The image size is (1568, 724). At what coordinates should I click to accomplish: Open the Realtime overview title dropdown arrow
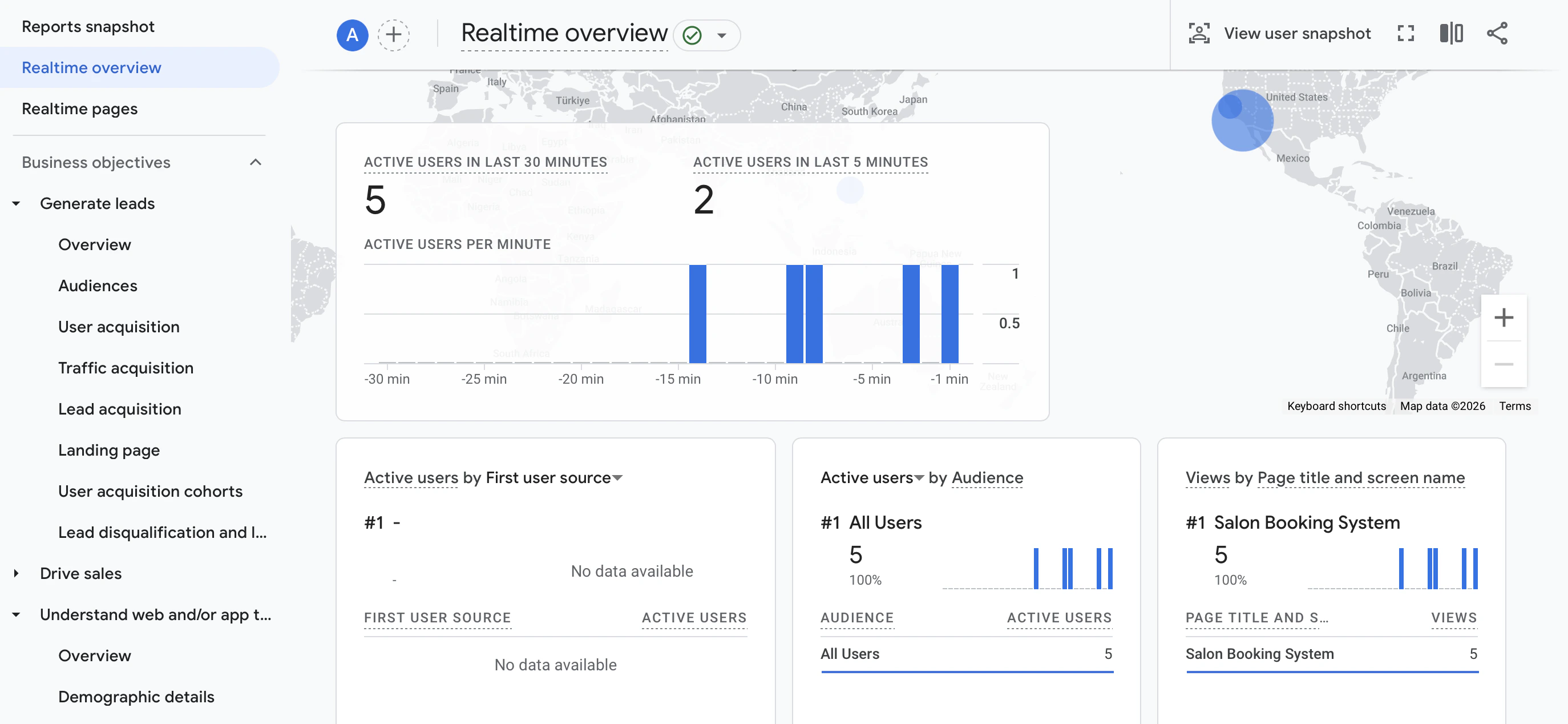tap(722, 35)
